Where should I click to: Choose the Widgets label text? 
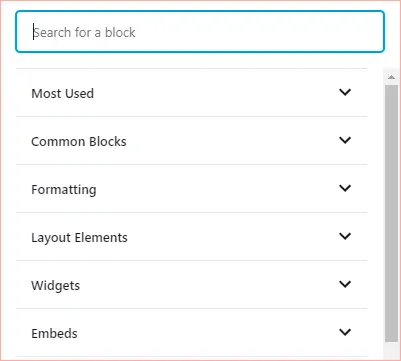tap(55, 286)
